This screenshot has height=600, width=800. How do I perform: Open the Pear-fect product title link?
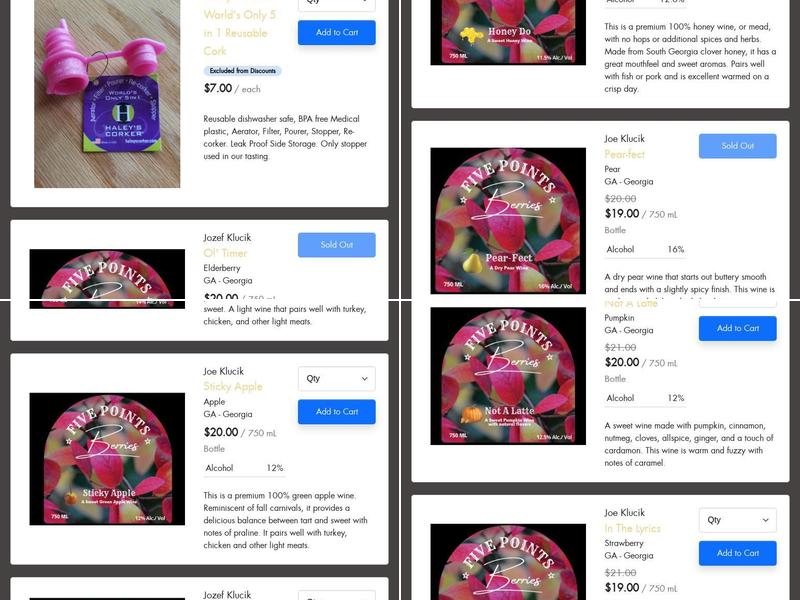click(x=624, y=154)
